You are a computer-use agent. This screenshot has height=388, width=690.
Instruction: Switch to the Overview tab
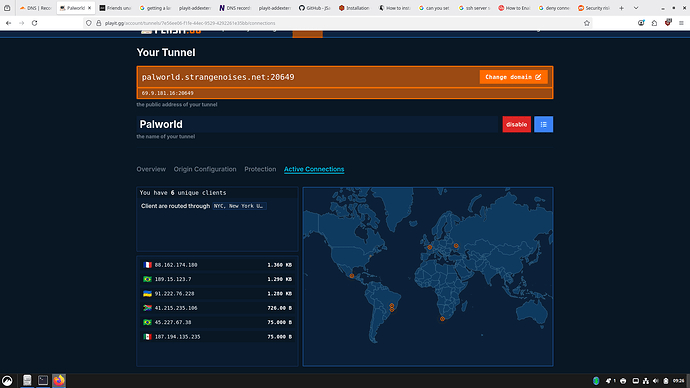[x=151, y=169]
